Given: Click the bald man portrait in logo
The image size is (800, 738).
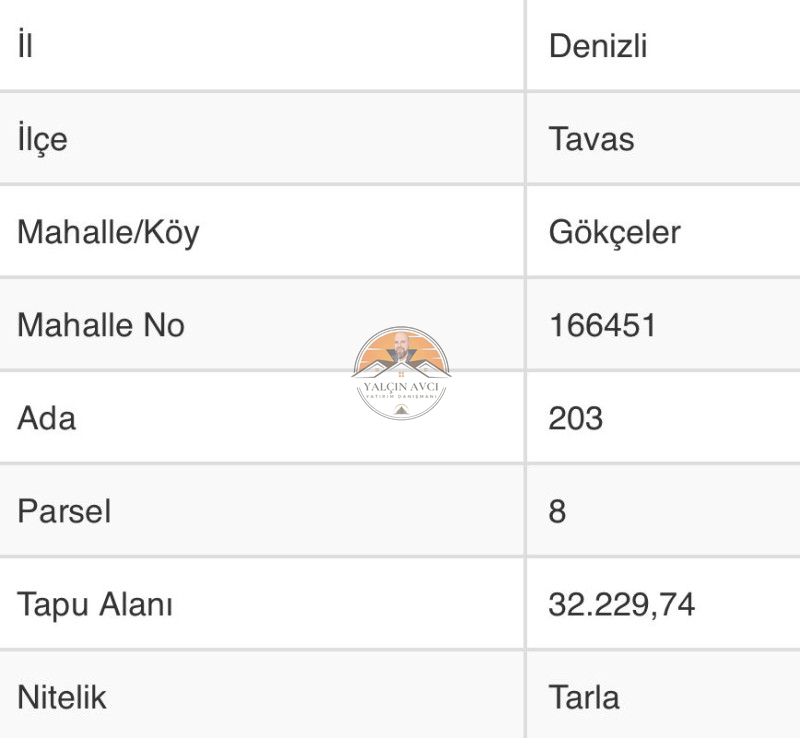Looking at the screenshot, I should (401, 347).
